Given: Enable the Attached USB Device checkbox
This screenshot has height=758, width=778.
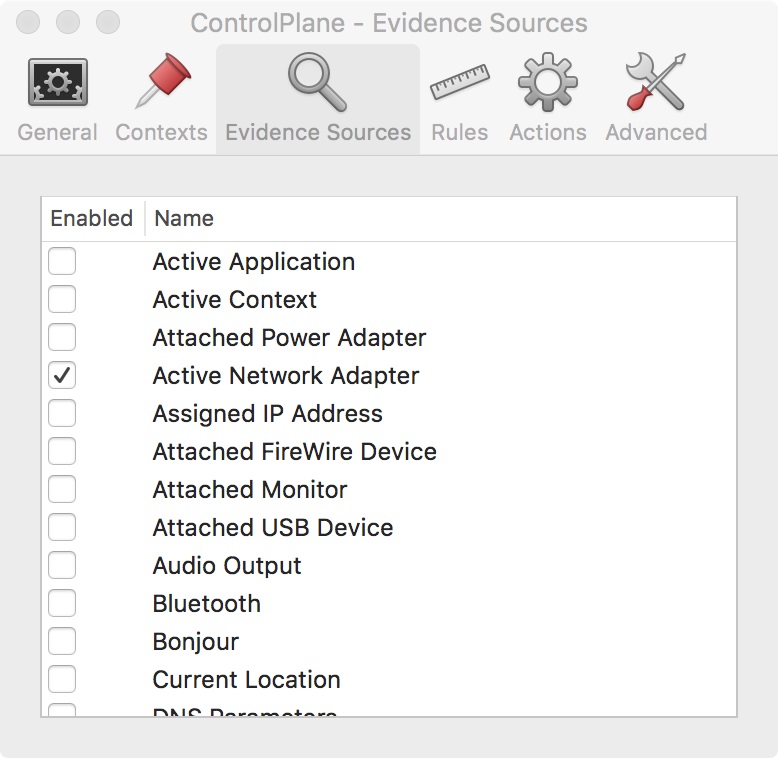Looking at the screenshot, I should tap(62, 527).
